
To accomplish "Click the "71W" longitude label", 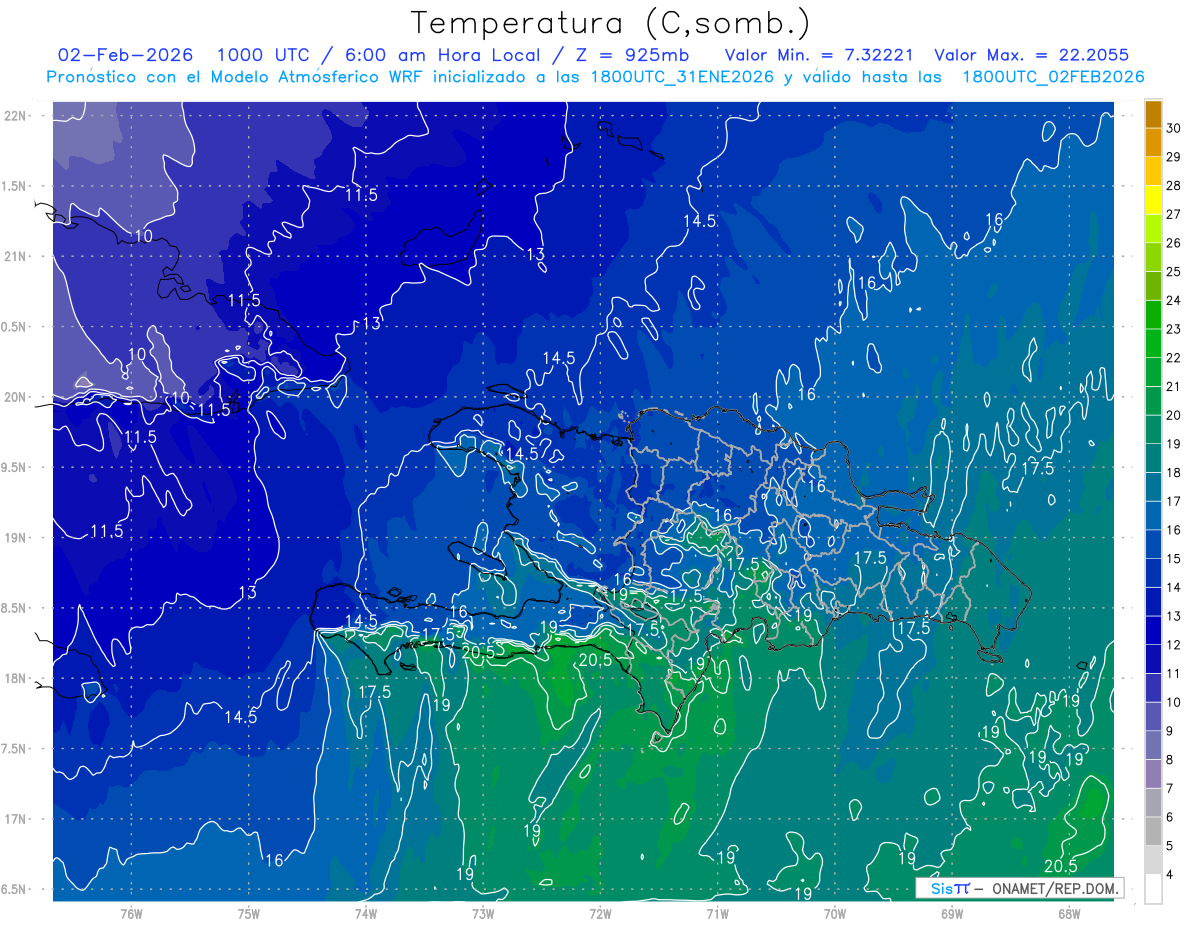I will (717, 914).
